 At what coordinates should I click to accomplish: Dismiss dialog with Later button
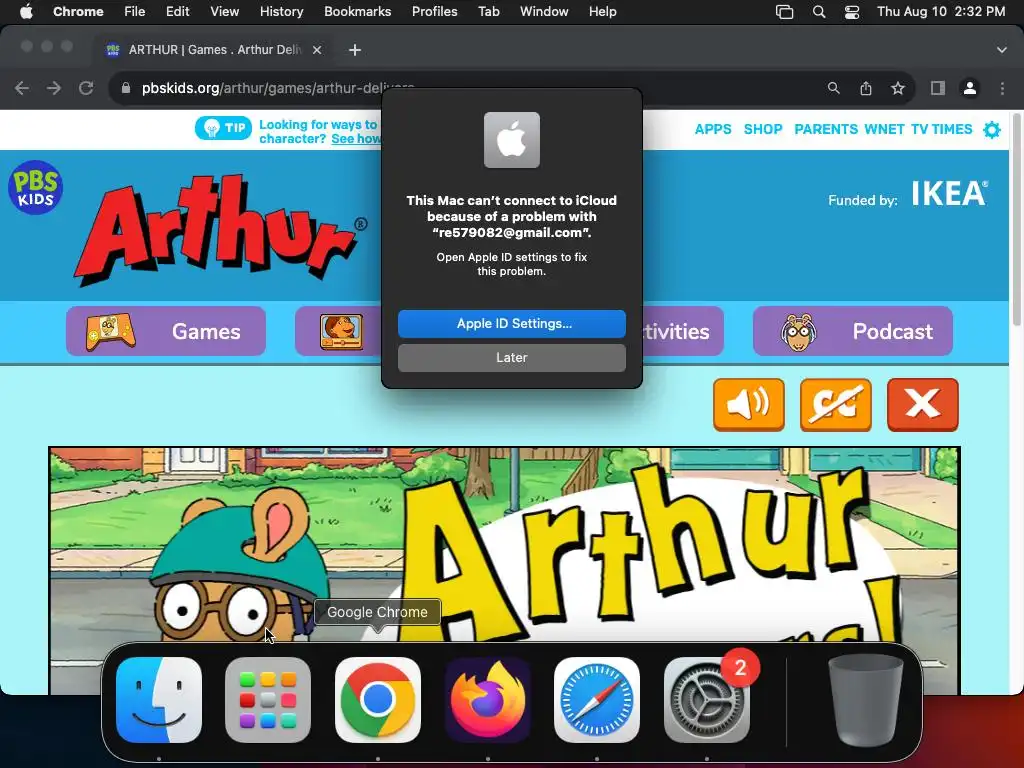(x=511, y=358)
